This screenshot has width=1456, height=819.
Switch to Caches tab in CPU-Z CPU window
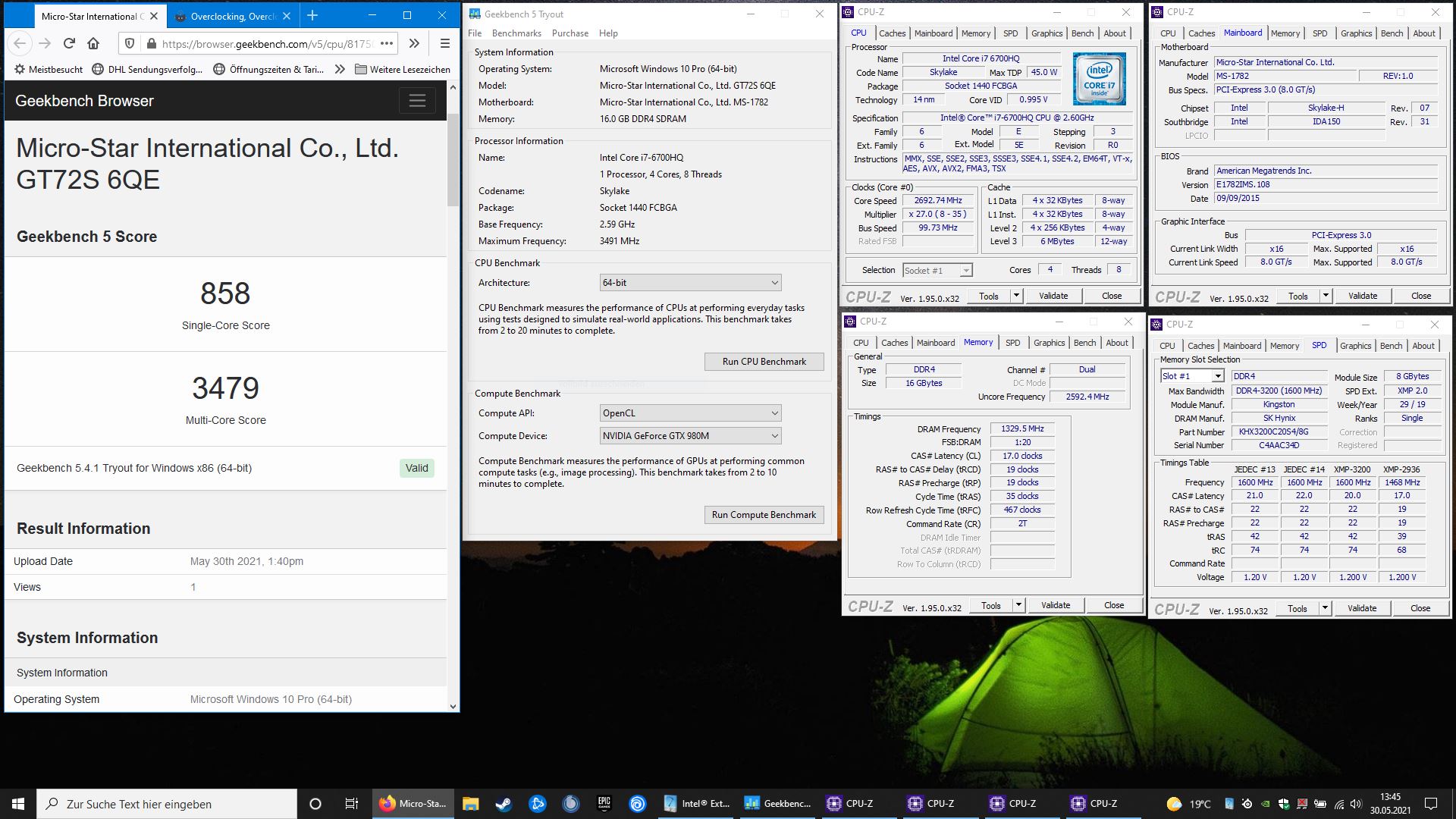click(892, 33)
